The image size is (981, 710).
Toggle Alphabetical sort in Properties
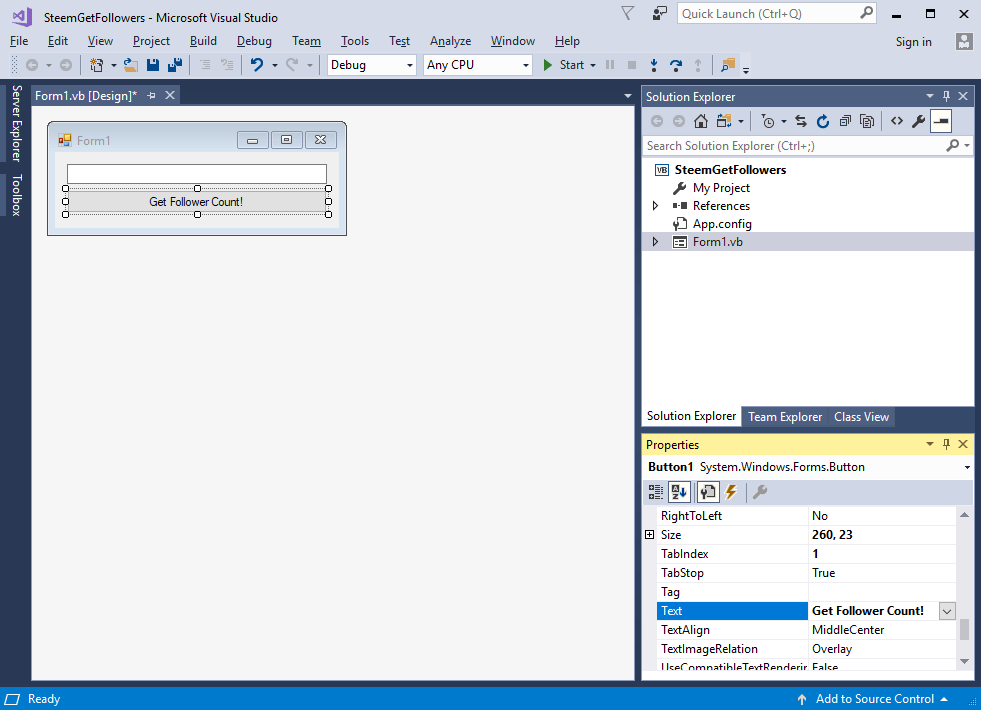tap(679, 492)
